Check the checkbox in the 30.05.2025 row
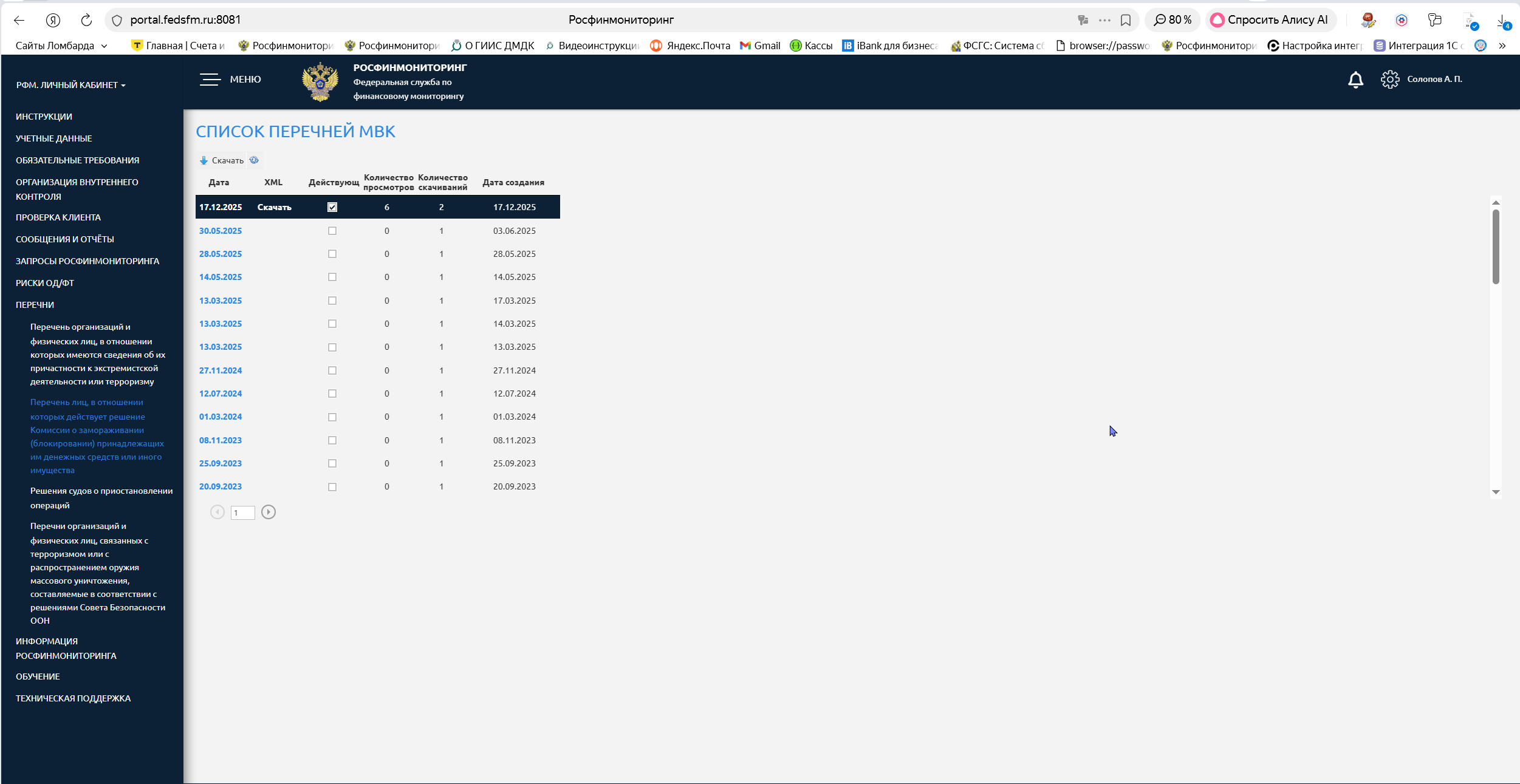This screenshot has width=1520, height=784. coord(332,231)
